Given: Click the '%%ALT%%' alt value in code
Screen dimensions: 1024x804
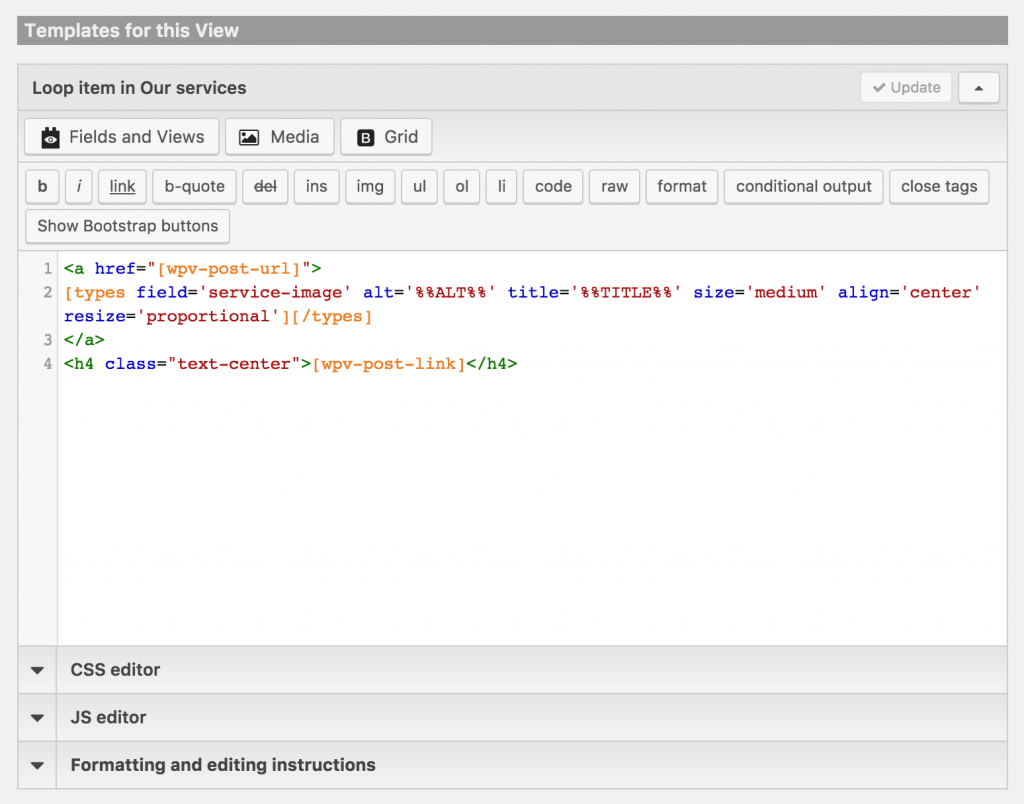Looking at the screenshot, I should (x=451, y=293).
